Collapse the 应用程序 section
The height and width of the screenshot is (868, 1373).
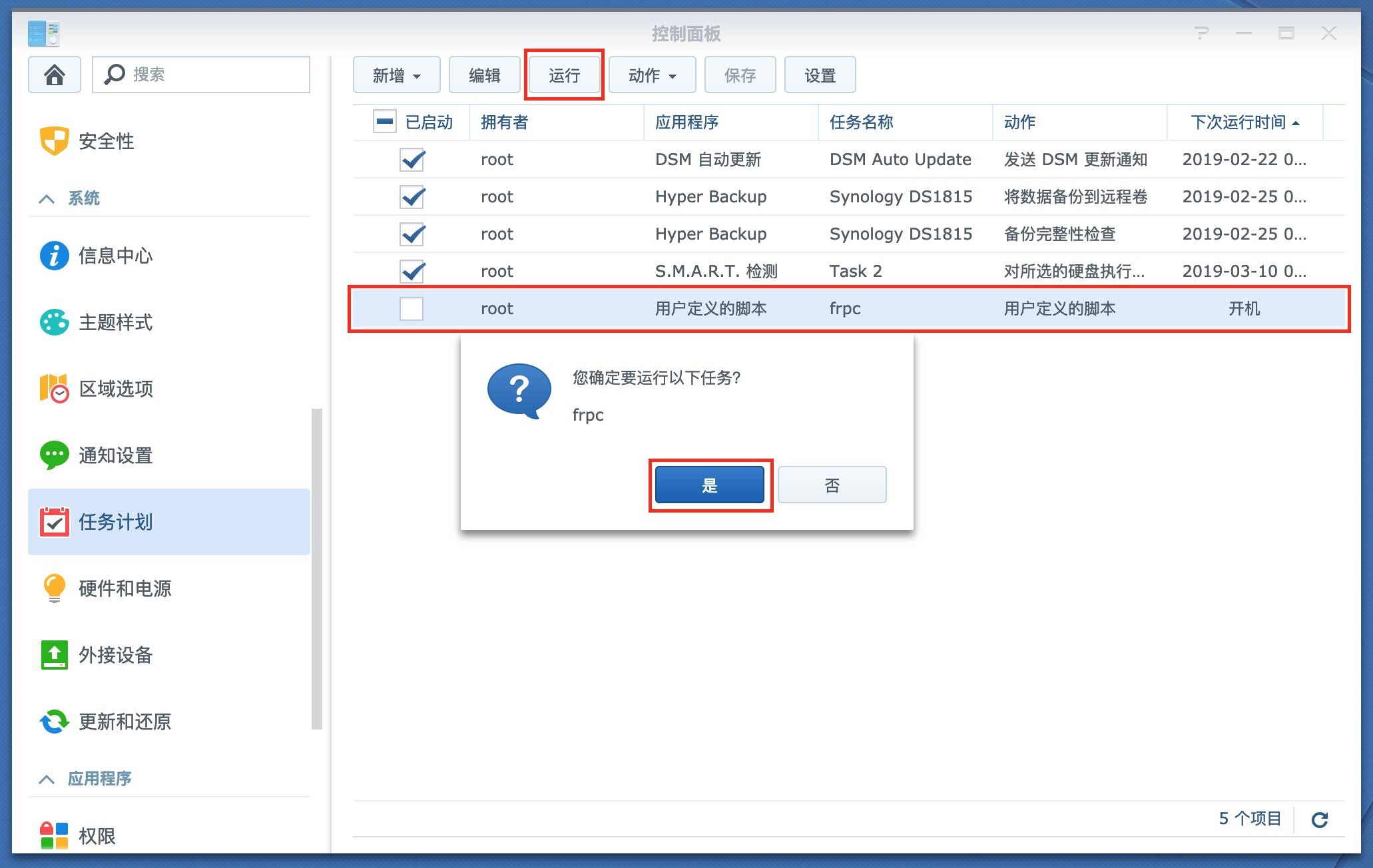coord(46,779)
